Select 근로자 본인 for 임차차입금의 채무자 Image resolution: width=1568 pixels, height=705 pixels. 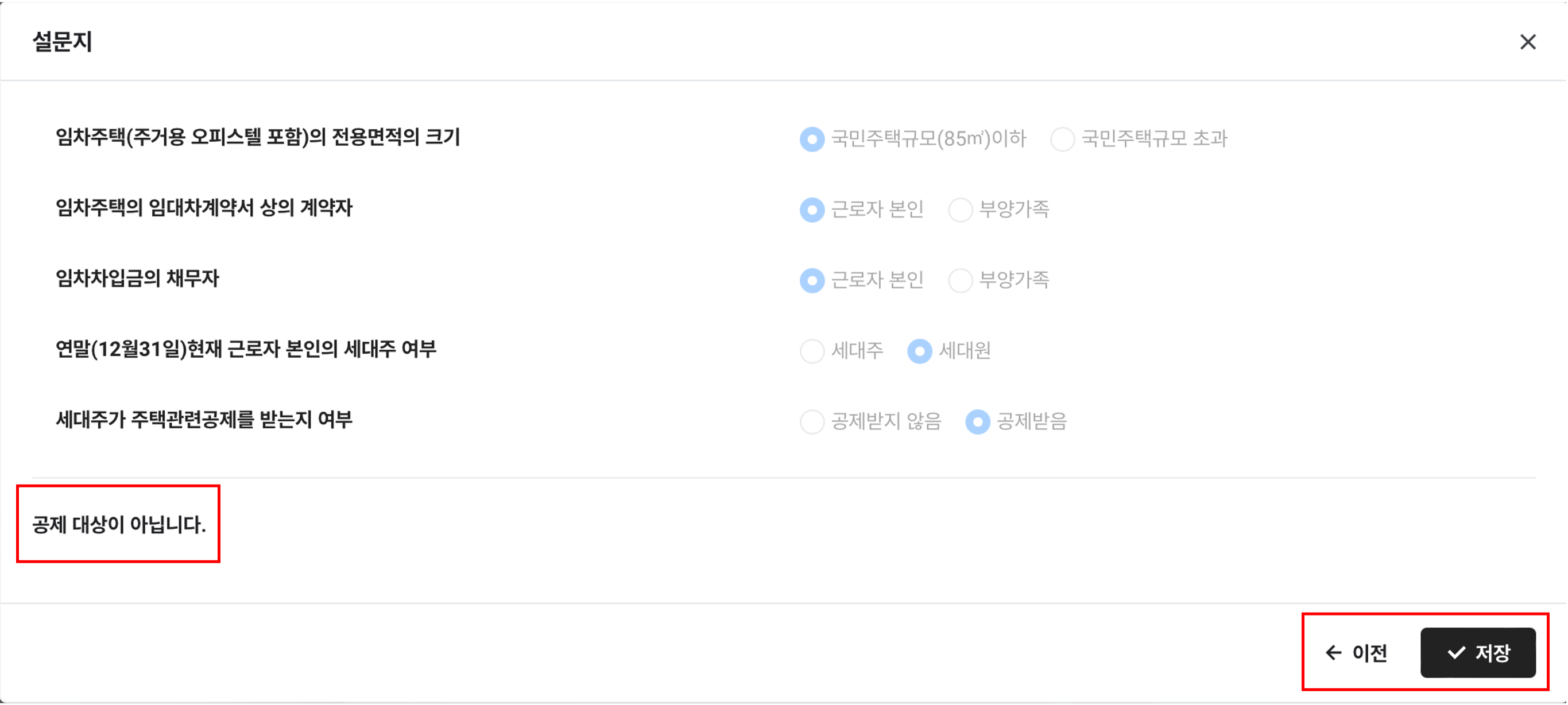click(812, 281)
